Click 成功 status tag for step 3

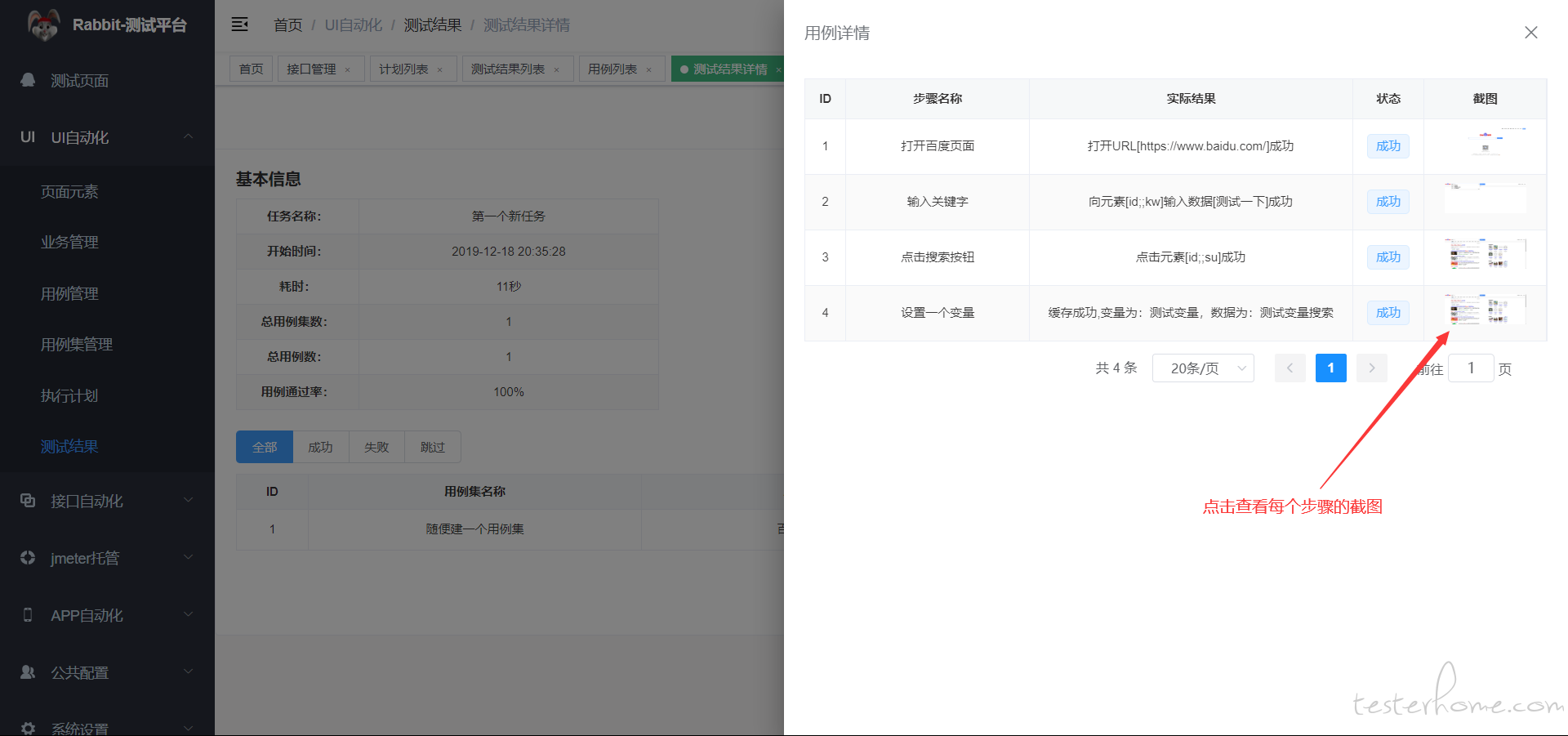point(1388,257)
